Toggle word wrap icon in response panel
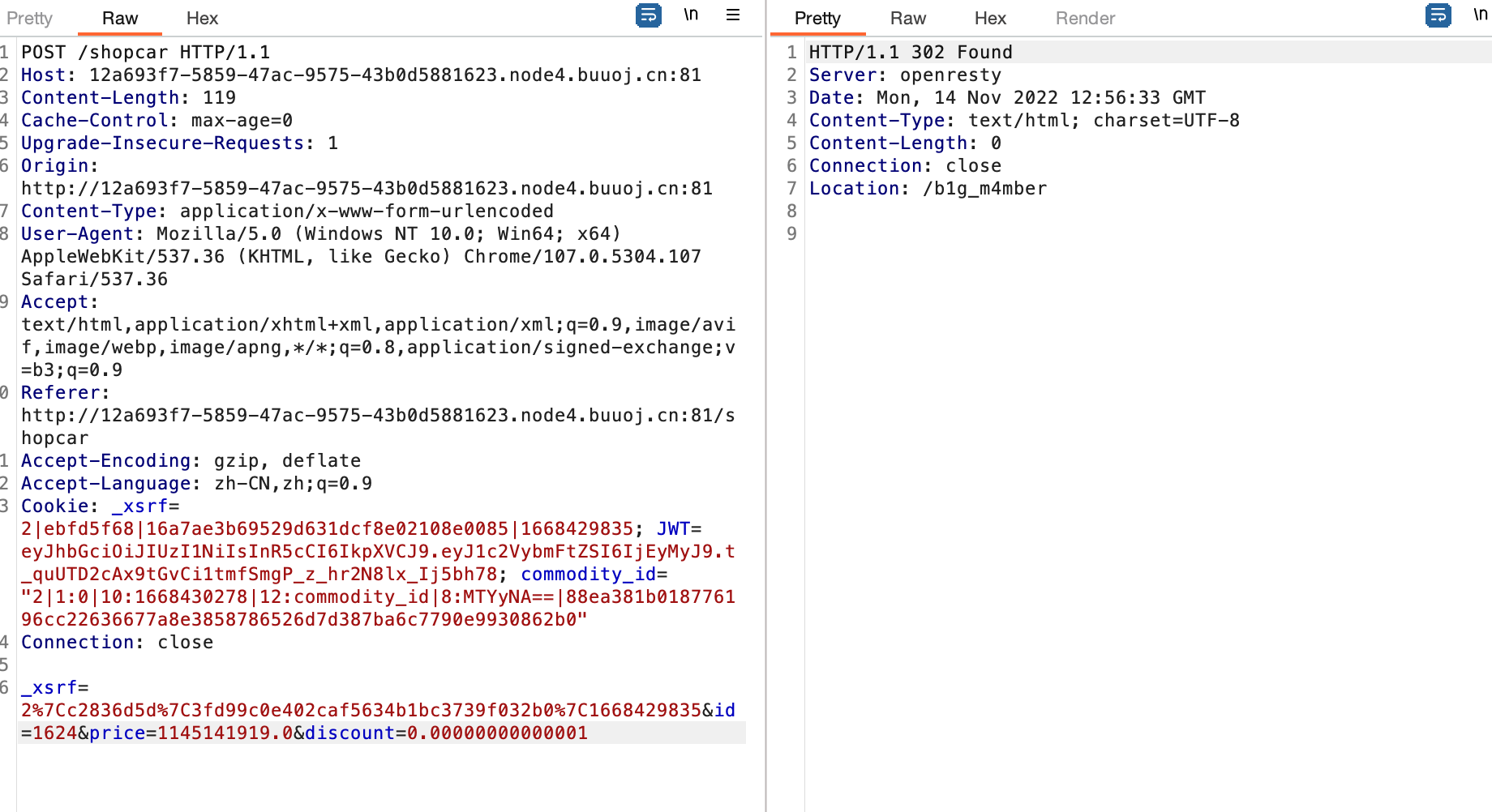Screen dimensions: 1492x812 [1438, 15]
